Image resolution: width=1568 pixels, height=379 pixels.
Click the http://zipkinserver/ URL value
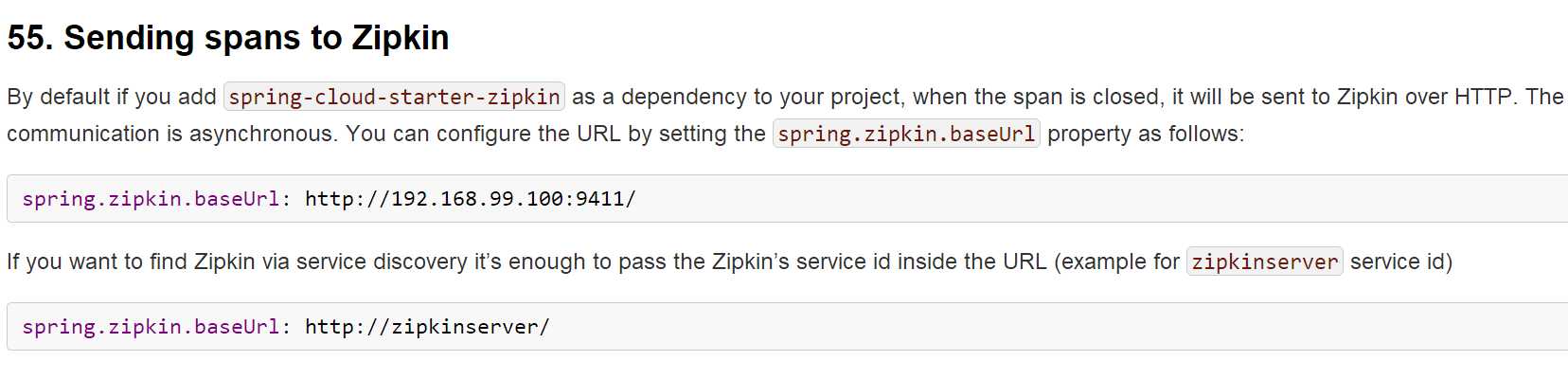pyautogui.click(x=427, y=327)
